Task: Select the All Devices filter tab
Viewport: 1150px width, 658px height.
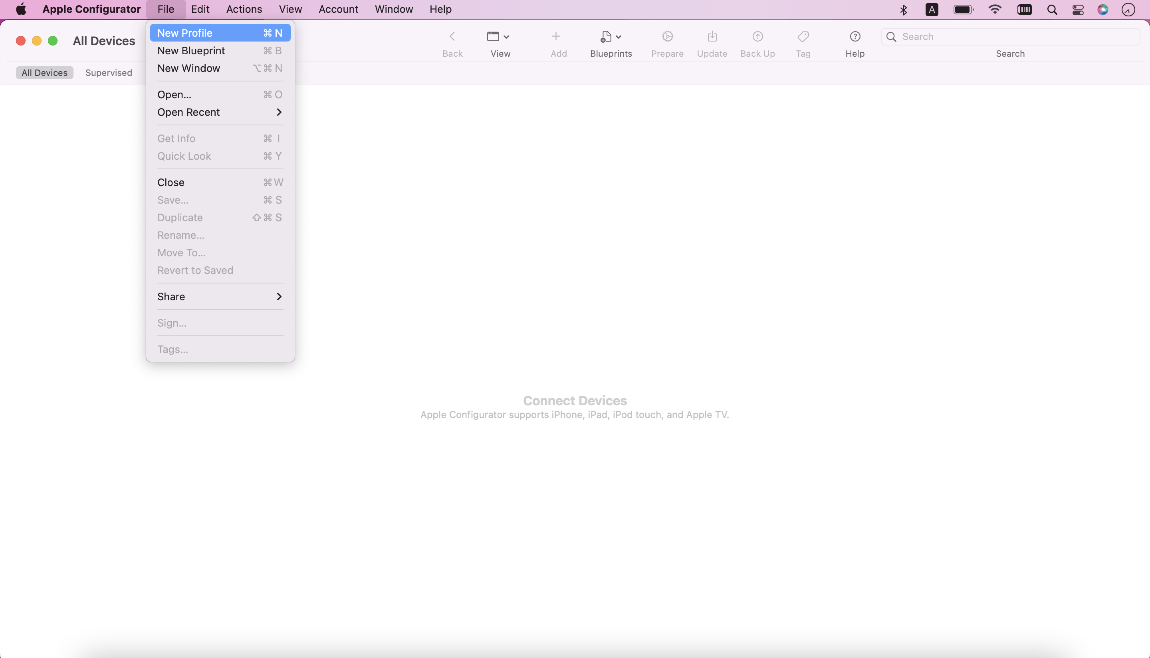Action: point(44,73)
